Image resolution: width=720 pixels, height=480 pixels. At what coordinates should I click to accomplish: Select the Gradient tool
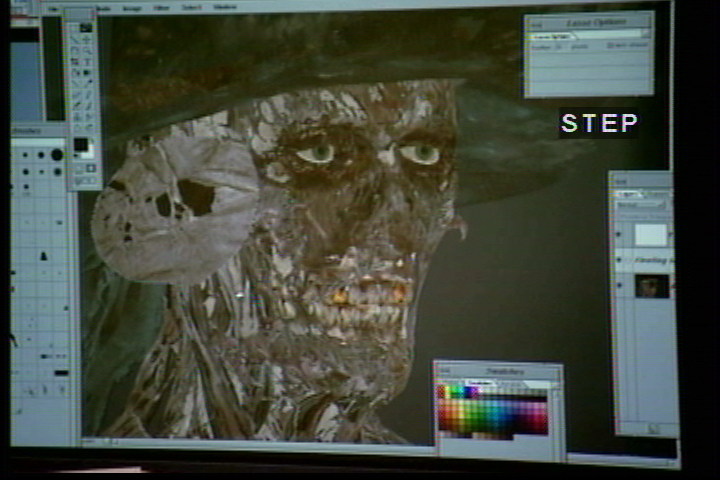[86, 73]
